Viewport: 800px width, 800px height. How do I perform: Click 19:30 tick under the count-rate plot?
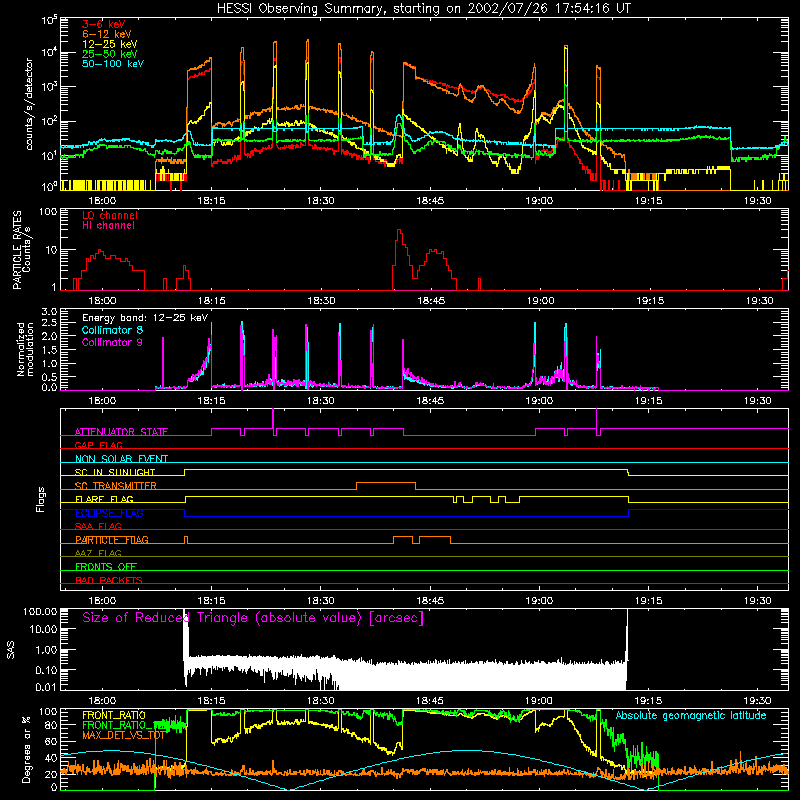coord(758,201)
